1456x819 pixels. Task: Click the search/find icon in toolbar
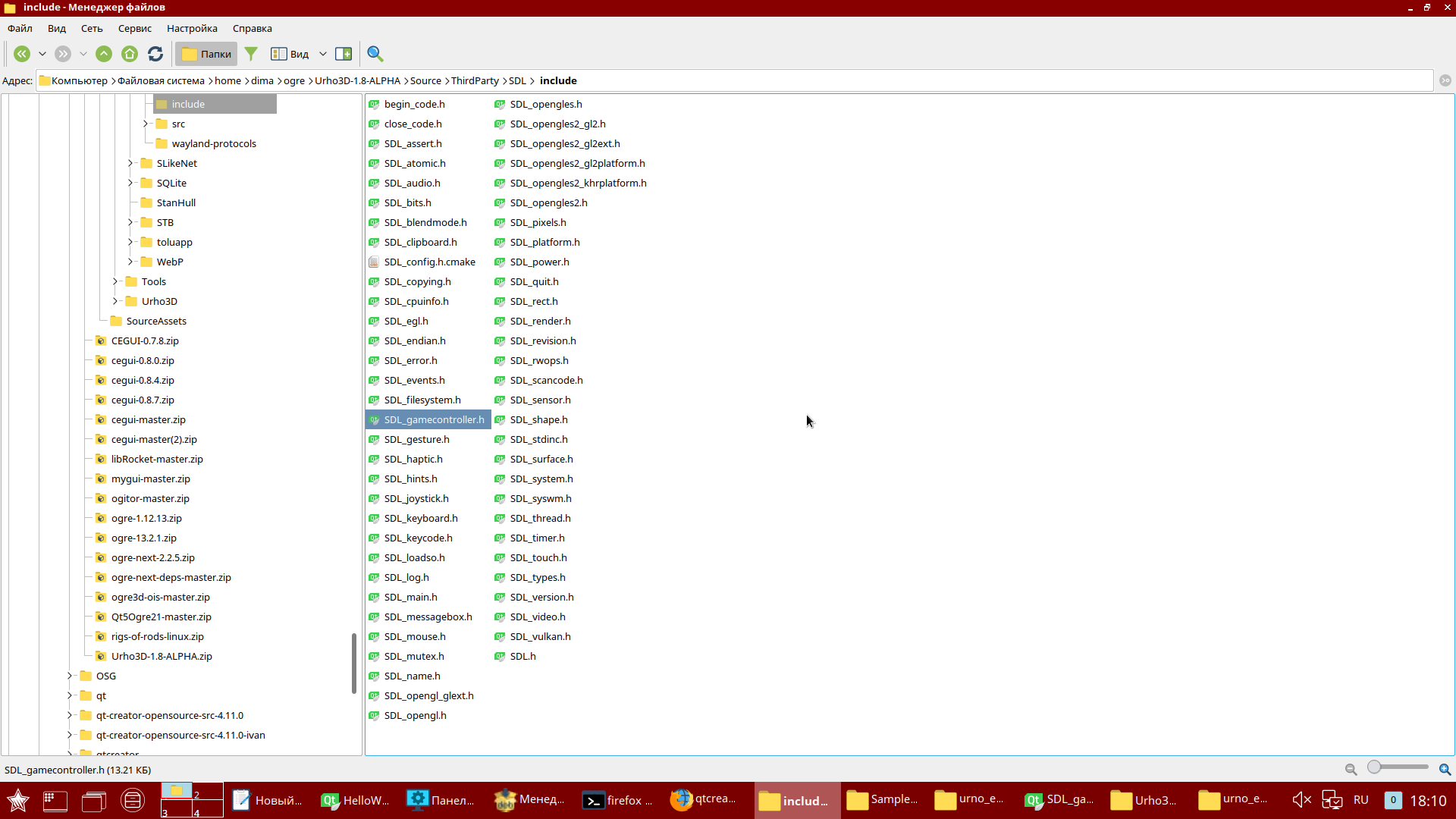click(377, 53)
